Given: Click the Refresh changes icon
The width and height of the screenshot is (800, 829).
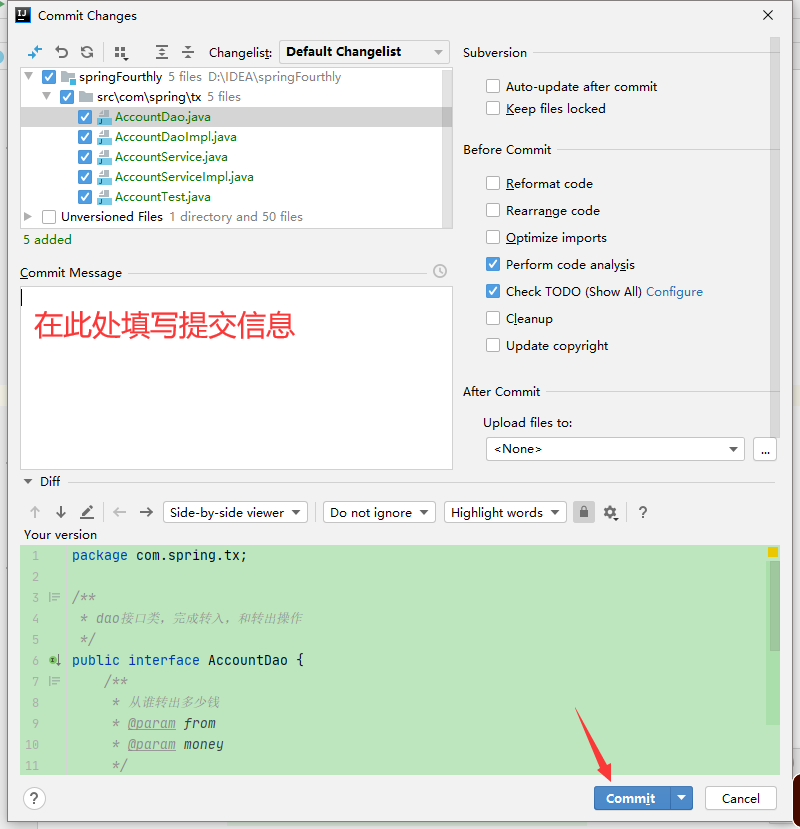Looking at the screenshot, I should pyautogui.click(x=87, y=52).
